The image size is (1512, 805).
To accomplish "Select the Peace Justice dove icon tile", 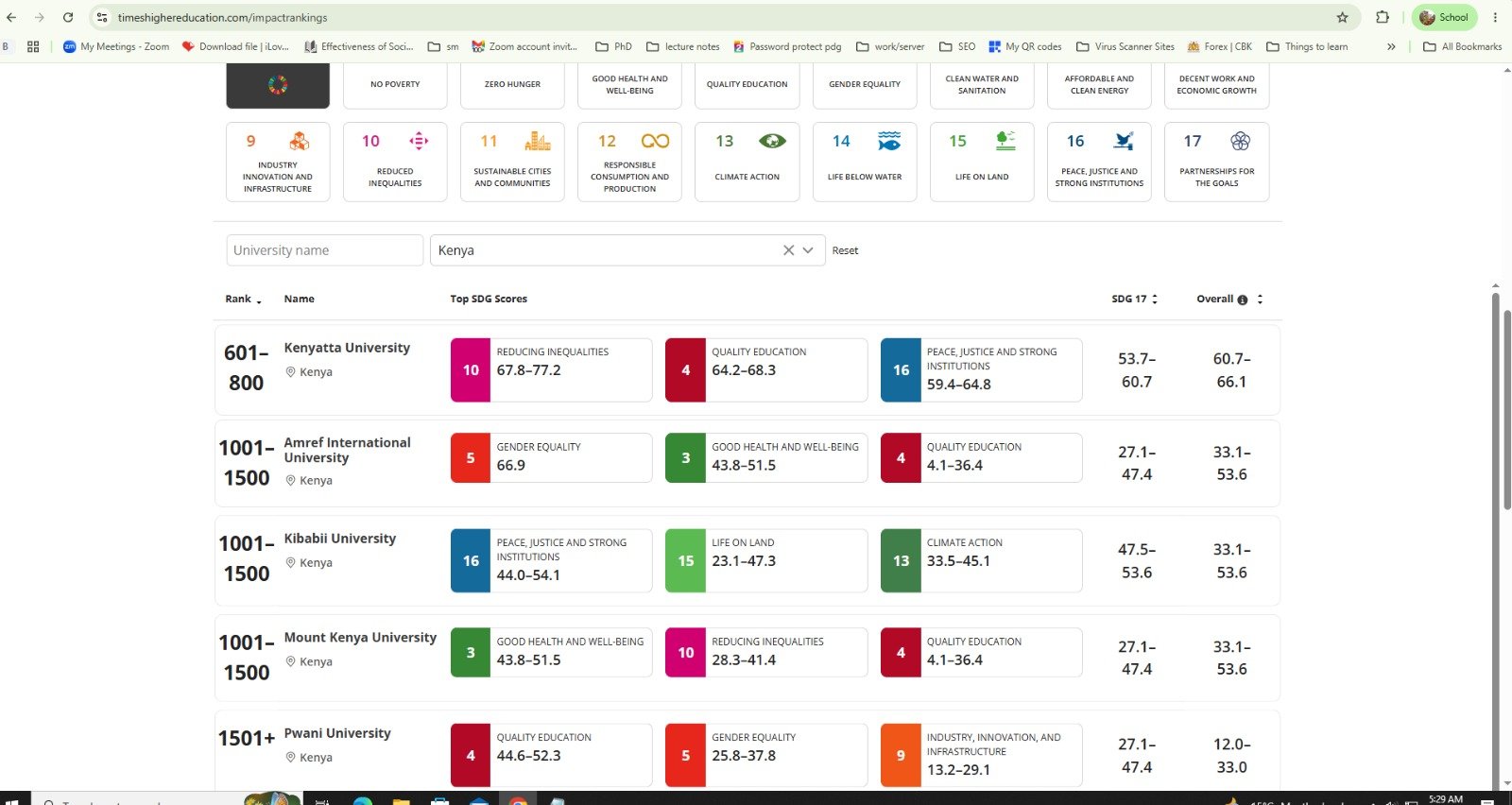I will [1099, 162].
